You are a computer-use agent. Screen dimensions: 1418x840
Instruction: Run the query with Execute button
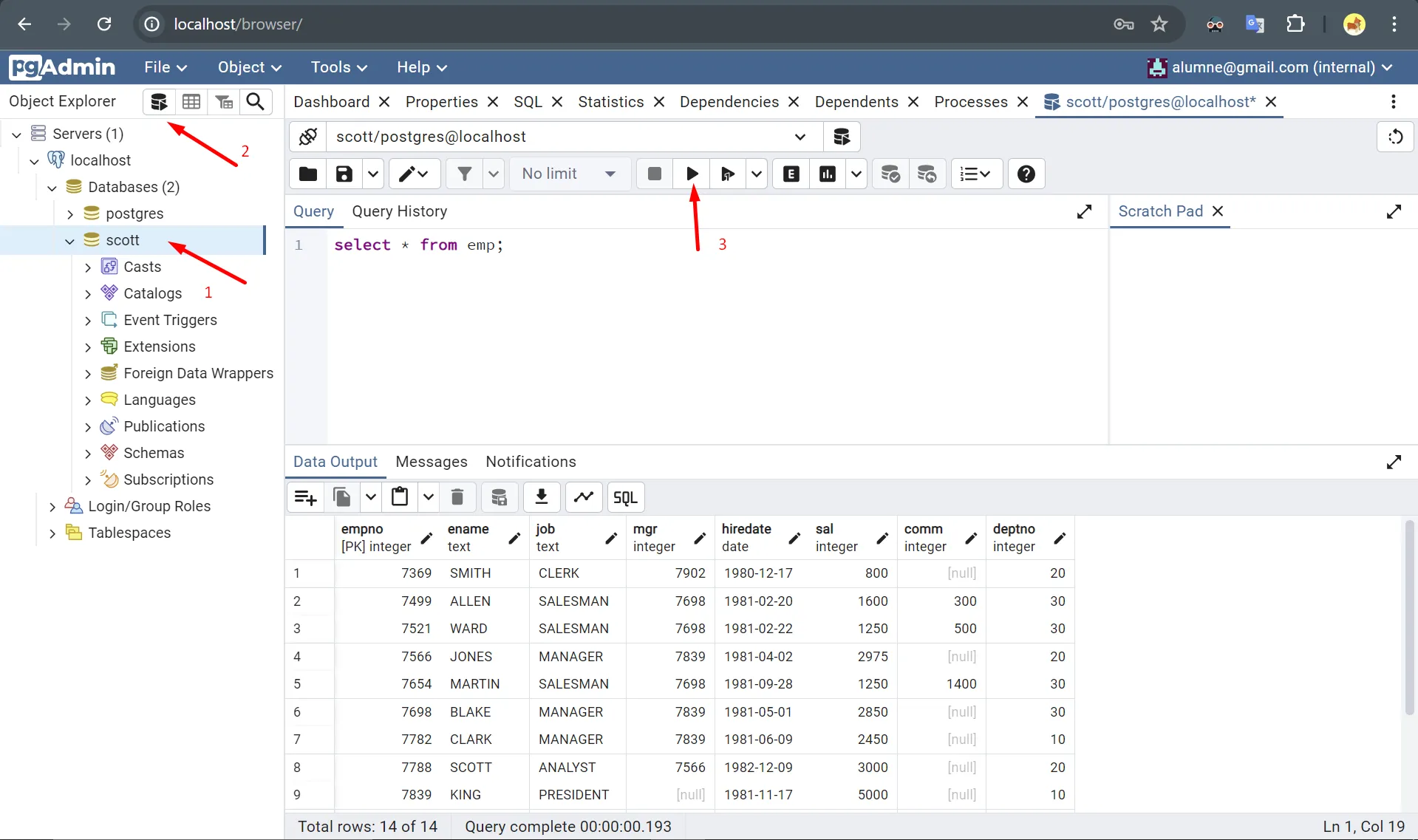click(x=692, y=174)
